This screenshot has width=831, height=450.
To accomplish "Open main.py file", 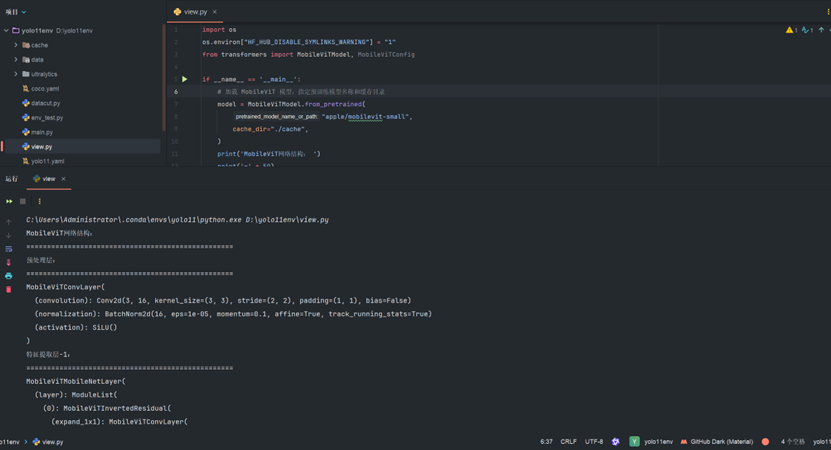I will (x=41, y=132).
